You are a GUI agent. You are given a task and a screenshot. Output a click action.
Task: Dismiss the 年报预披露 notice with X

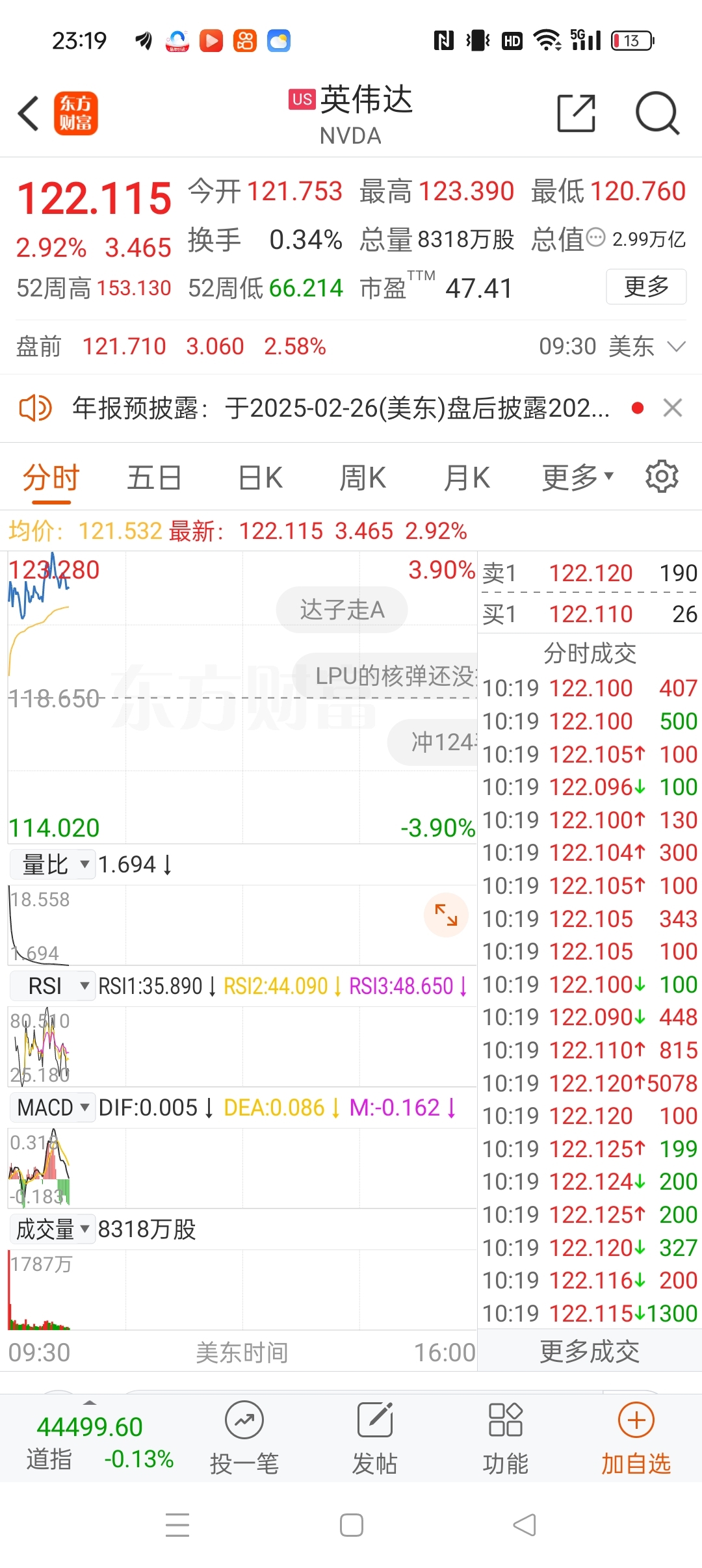[673, 408]
